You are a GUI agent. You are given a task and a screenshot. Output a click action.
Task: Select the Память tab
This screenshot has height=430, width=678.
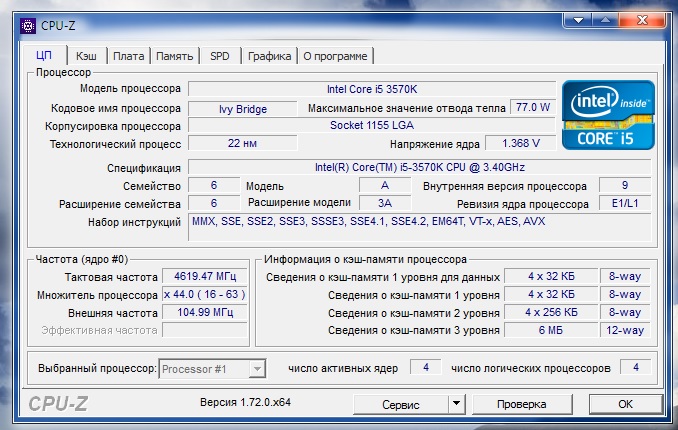pos(174,56)
